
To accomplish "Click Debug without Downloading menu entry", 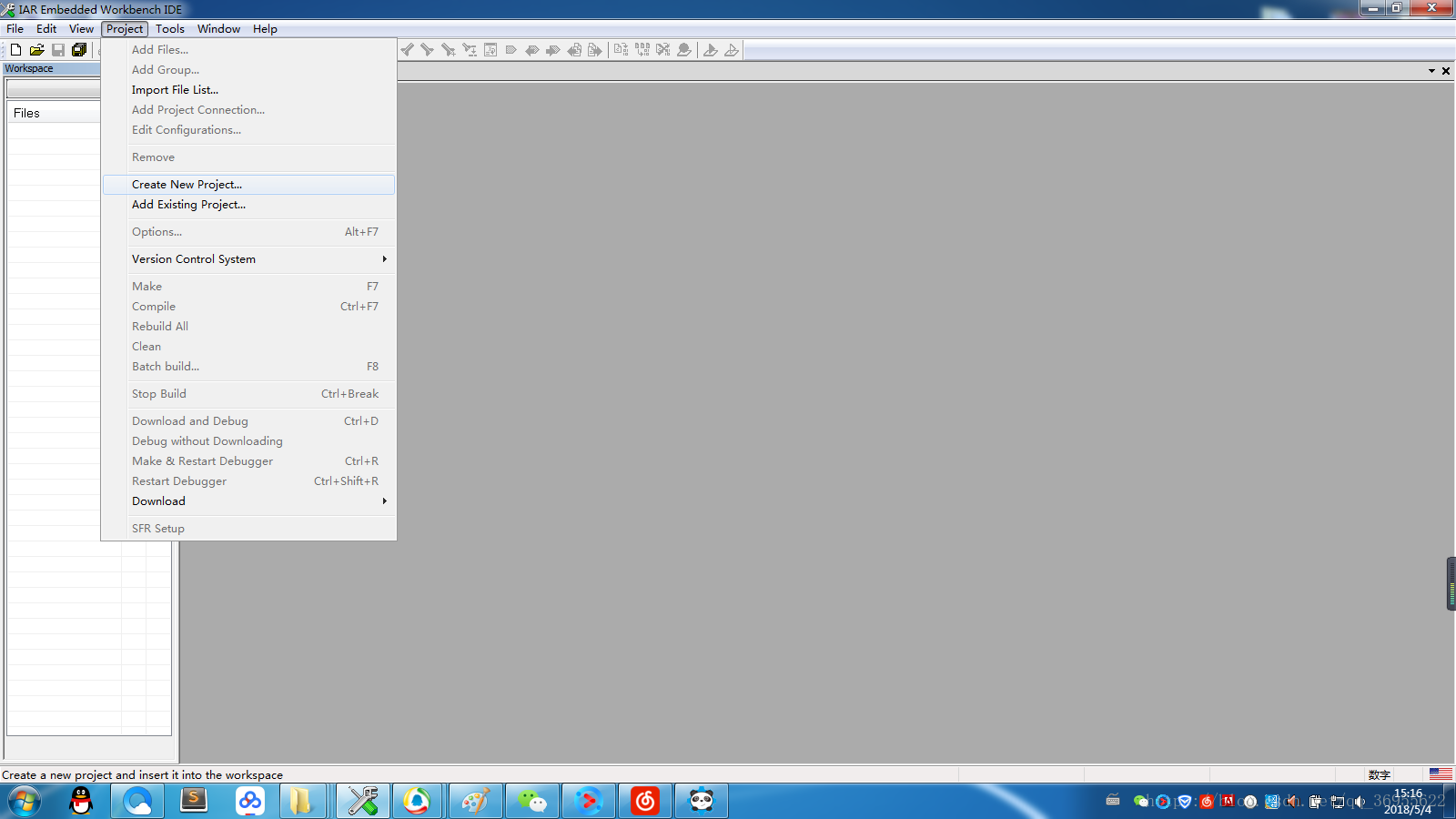I will 248,441.
